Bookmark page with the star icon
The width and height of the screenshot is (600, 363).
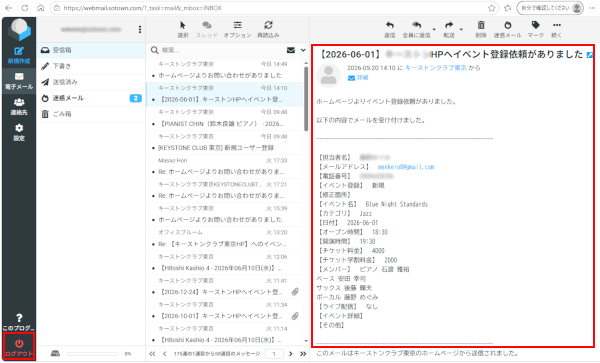491,8
